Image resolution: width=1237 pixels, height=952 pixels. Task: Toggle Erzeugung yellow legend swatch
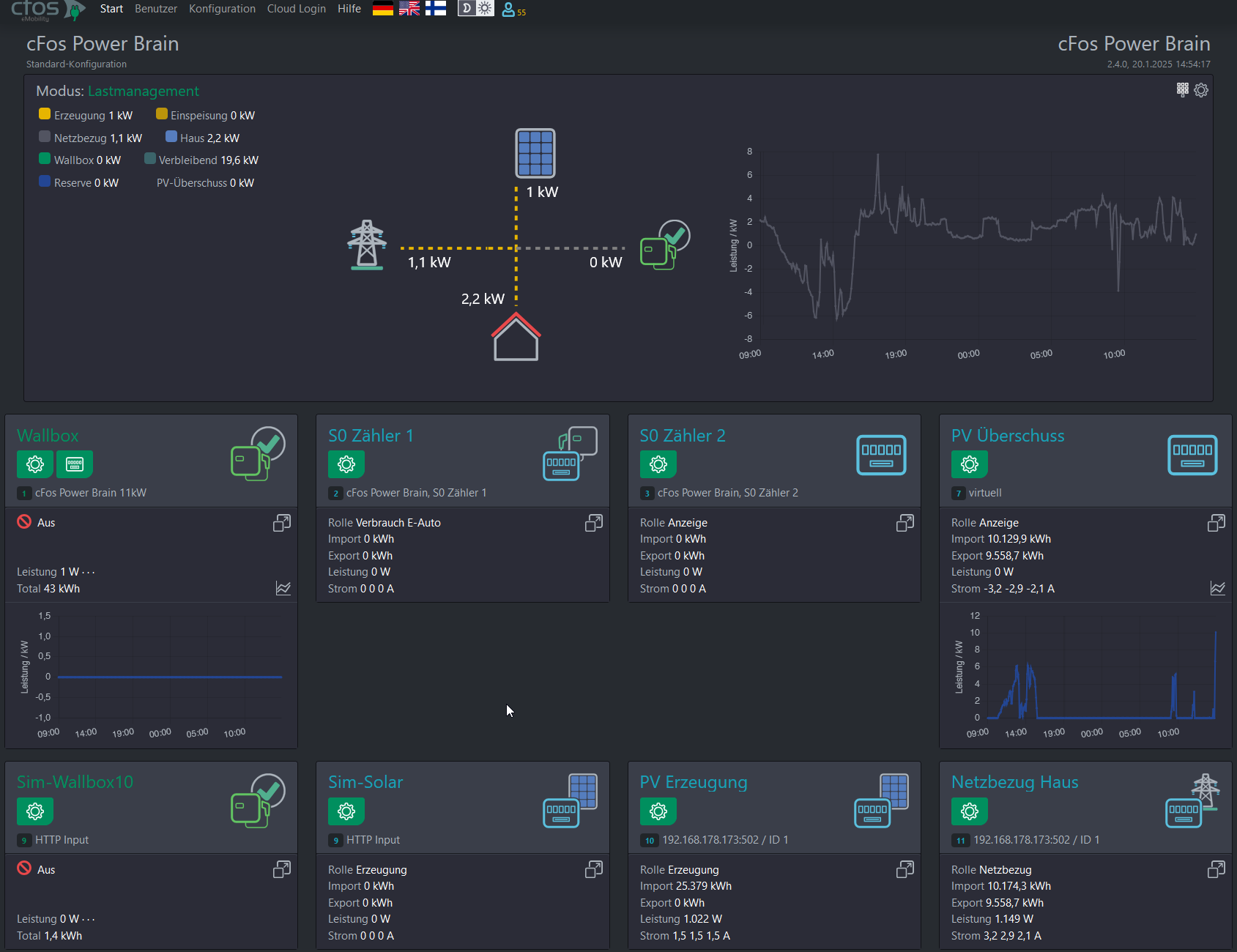pyautogui.click(x=45, y=114)
